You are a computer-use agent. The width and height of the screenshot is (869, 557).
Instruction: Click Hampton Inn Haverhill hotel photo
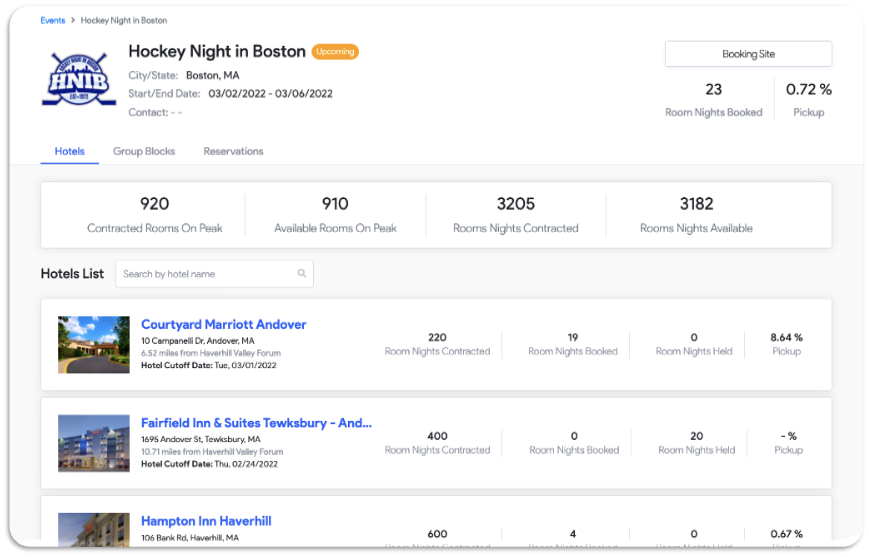pos(94,530)
